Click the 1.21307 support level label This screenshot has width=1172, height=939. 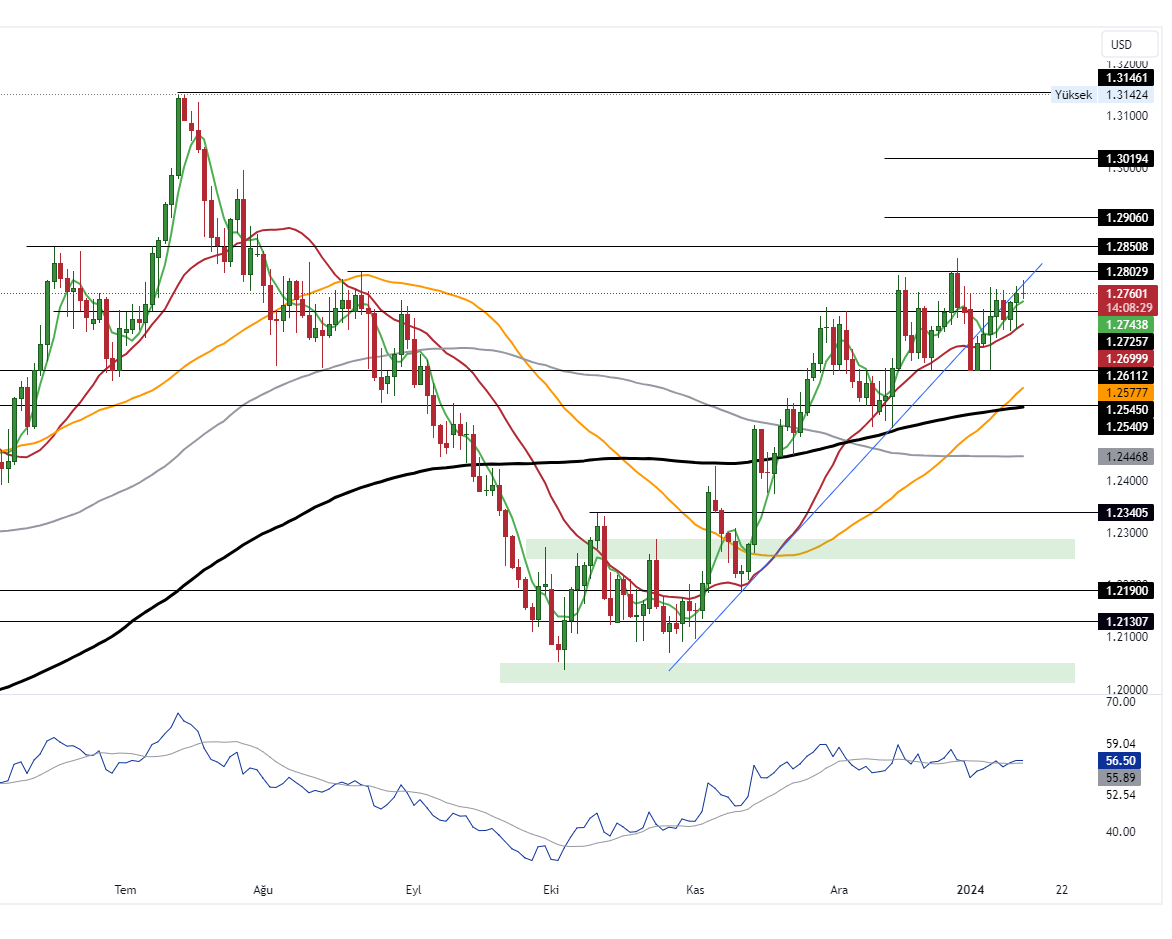click(1126, 621)
